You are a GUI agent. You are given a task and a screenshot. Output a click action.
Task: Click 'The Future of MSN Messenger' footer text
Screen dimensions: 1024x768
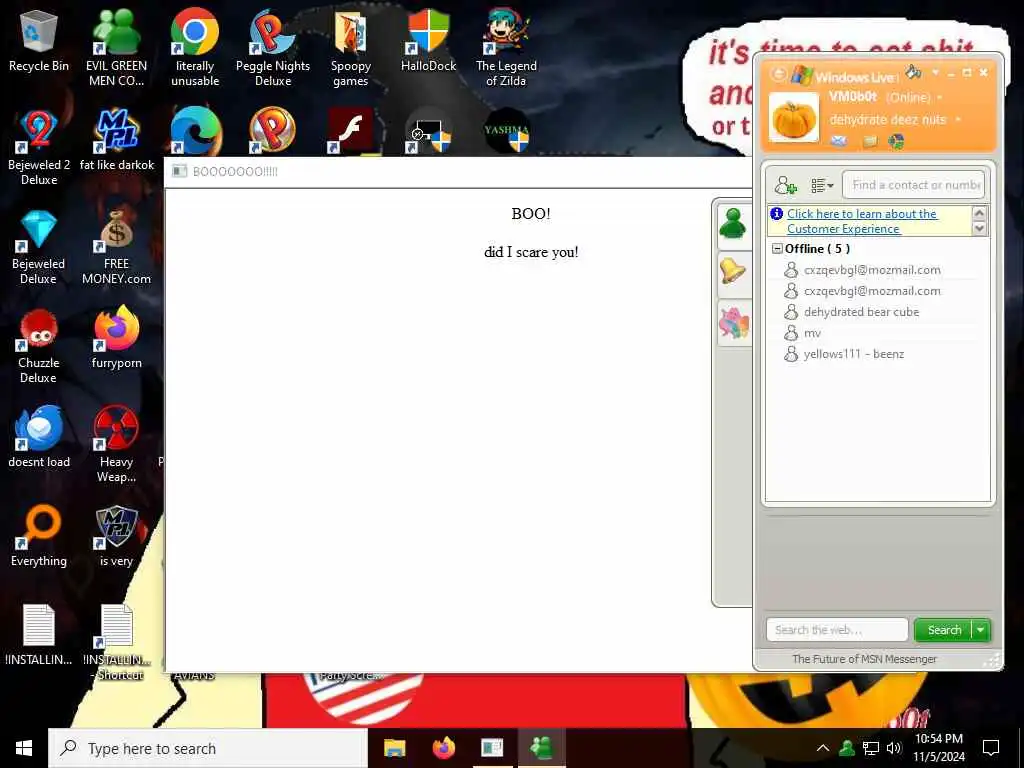pos(864,659)
